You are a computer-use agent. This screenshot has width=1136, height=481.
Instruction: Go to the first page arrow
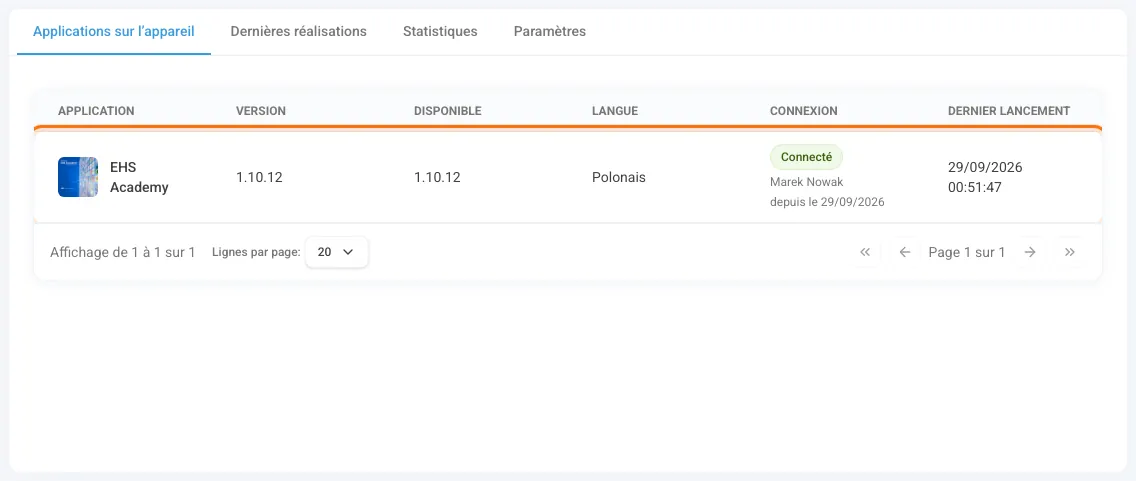pos(864,252)
